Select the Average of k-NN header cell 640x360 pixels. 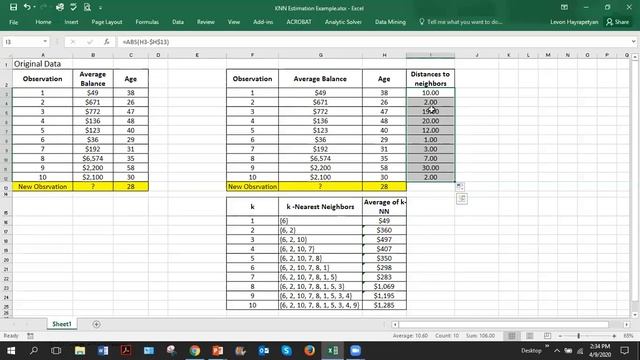point(384,207)
